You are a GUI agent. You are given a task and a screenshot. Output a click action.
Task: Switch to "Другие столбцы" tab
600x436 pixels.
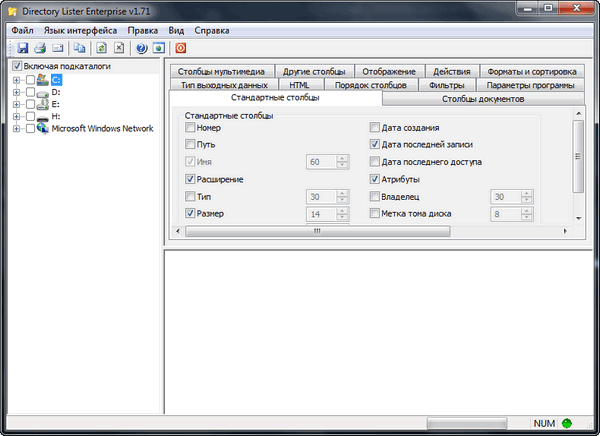314,72
